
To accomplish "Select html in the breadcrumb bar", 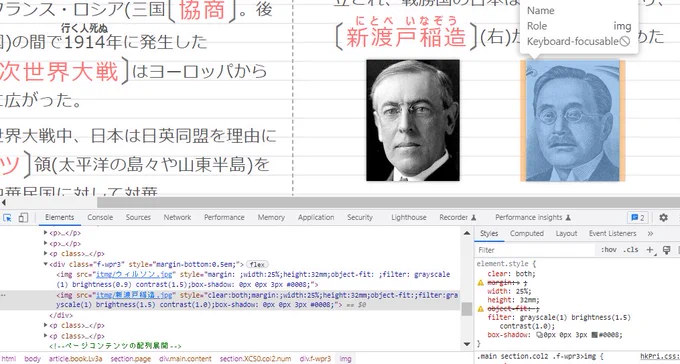I will pos(9,359).
